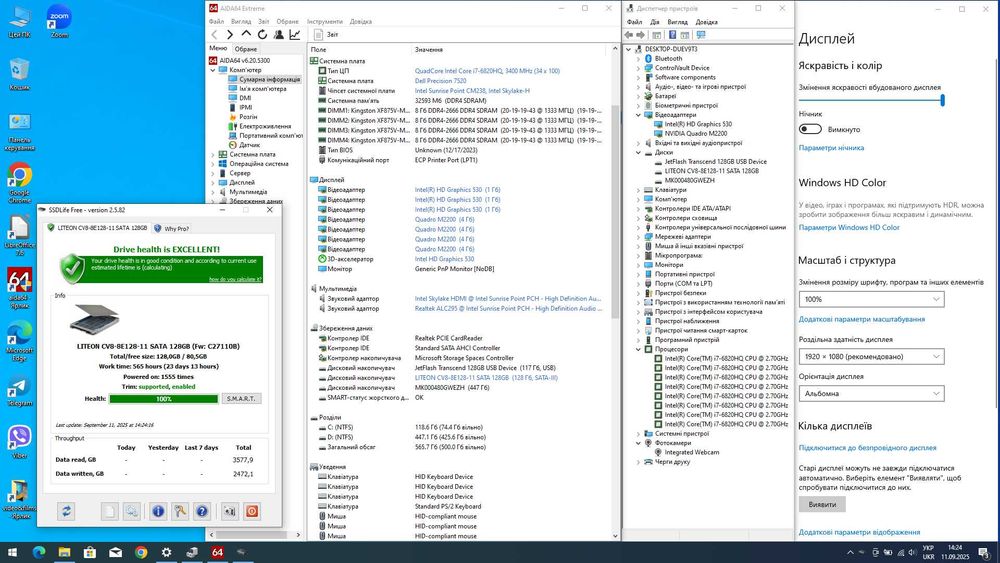Open the Файл menu in AIDA64
1000x563 pixels.
(216, 22)
